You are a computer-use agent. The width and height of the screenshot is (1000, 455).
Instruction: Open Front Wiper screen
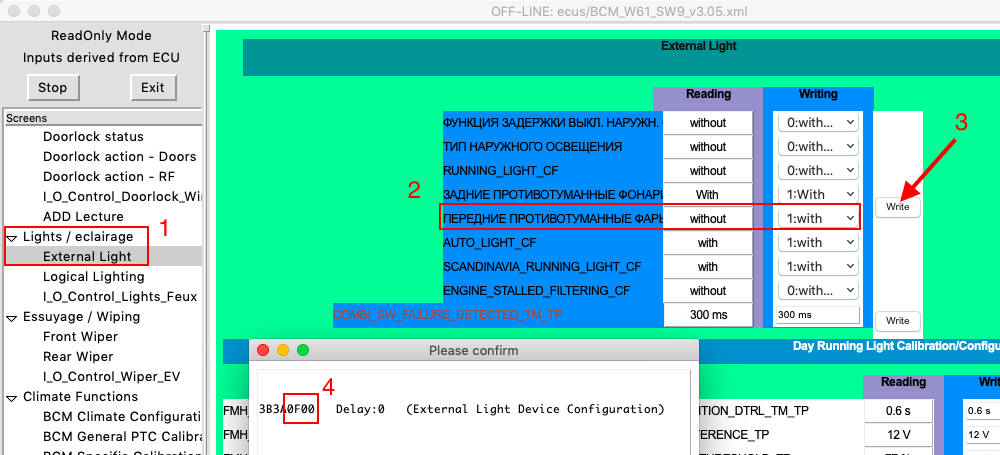[x=80, y=336]
